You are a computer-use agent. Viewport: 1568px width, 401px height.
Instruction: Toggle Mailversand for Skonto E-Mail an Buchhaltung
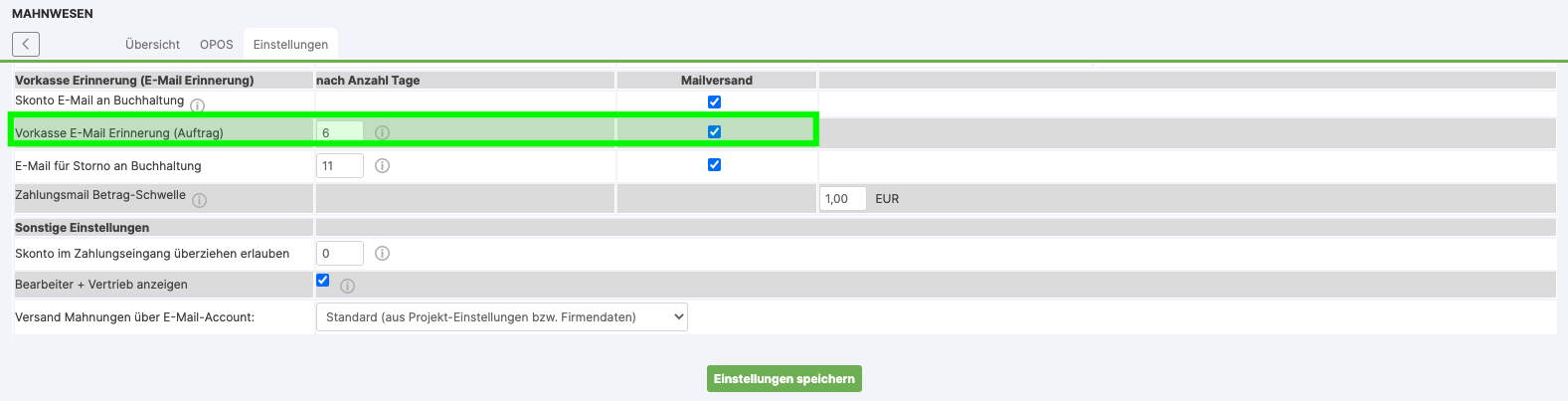point(714,101)
